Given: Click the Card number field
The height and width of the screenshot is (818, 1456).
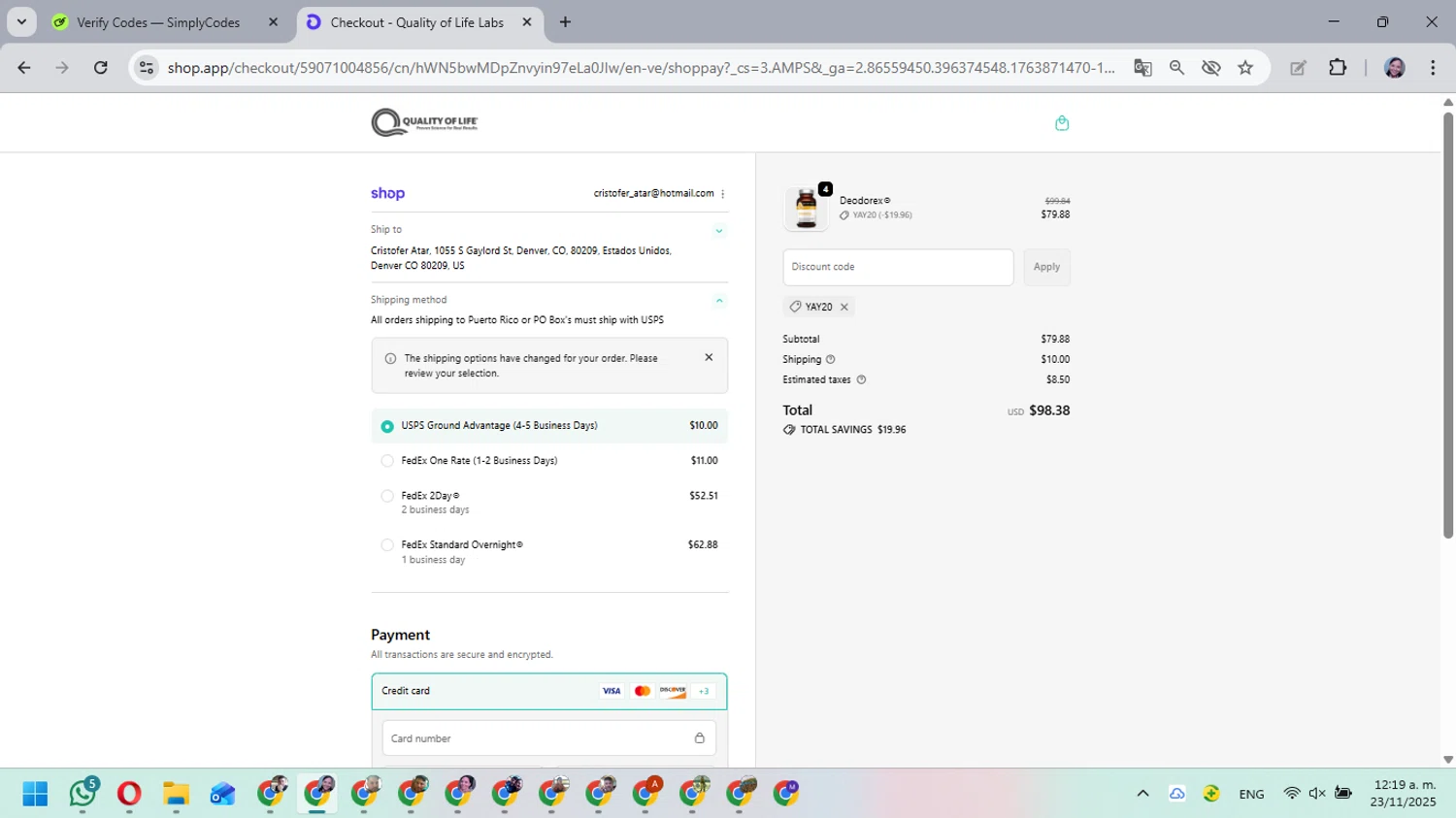Looking at the screenshot, I should click(x=549, y=738).
